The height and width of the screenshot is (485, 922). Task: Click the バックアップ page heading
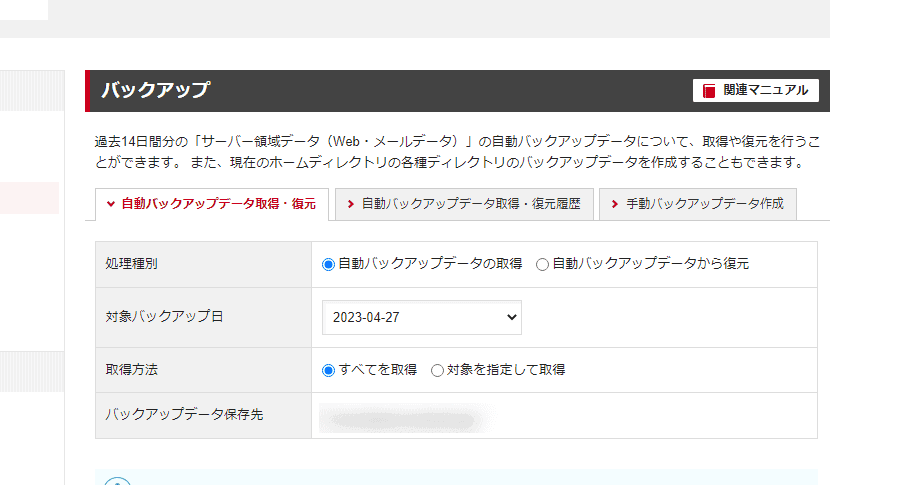[x=156, y=90]
